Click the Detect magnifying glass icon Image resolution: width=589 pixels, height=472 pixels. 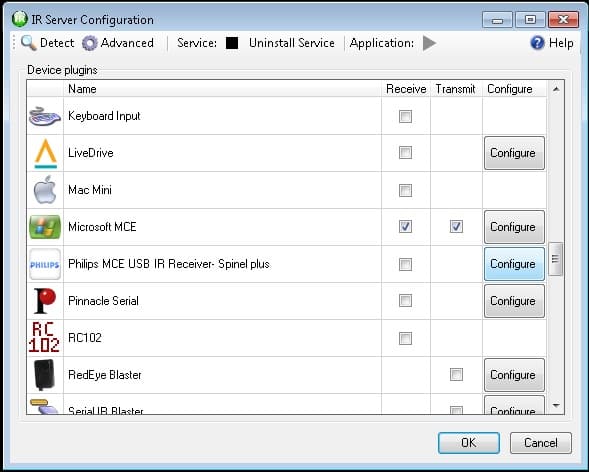(29, 43)
